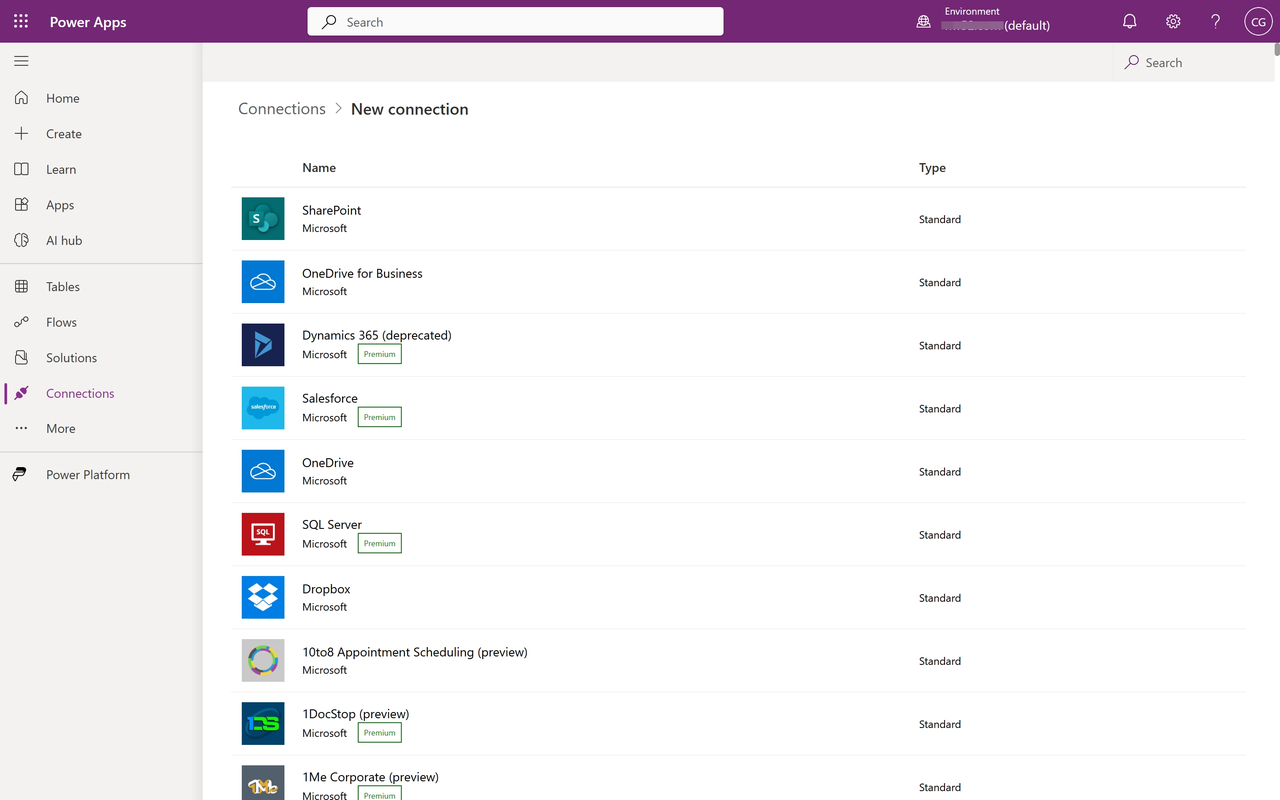
Task: Open the settings gear
Action: click(x=1173, y=21)
